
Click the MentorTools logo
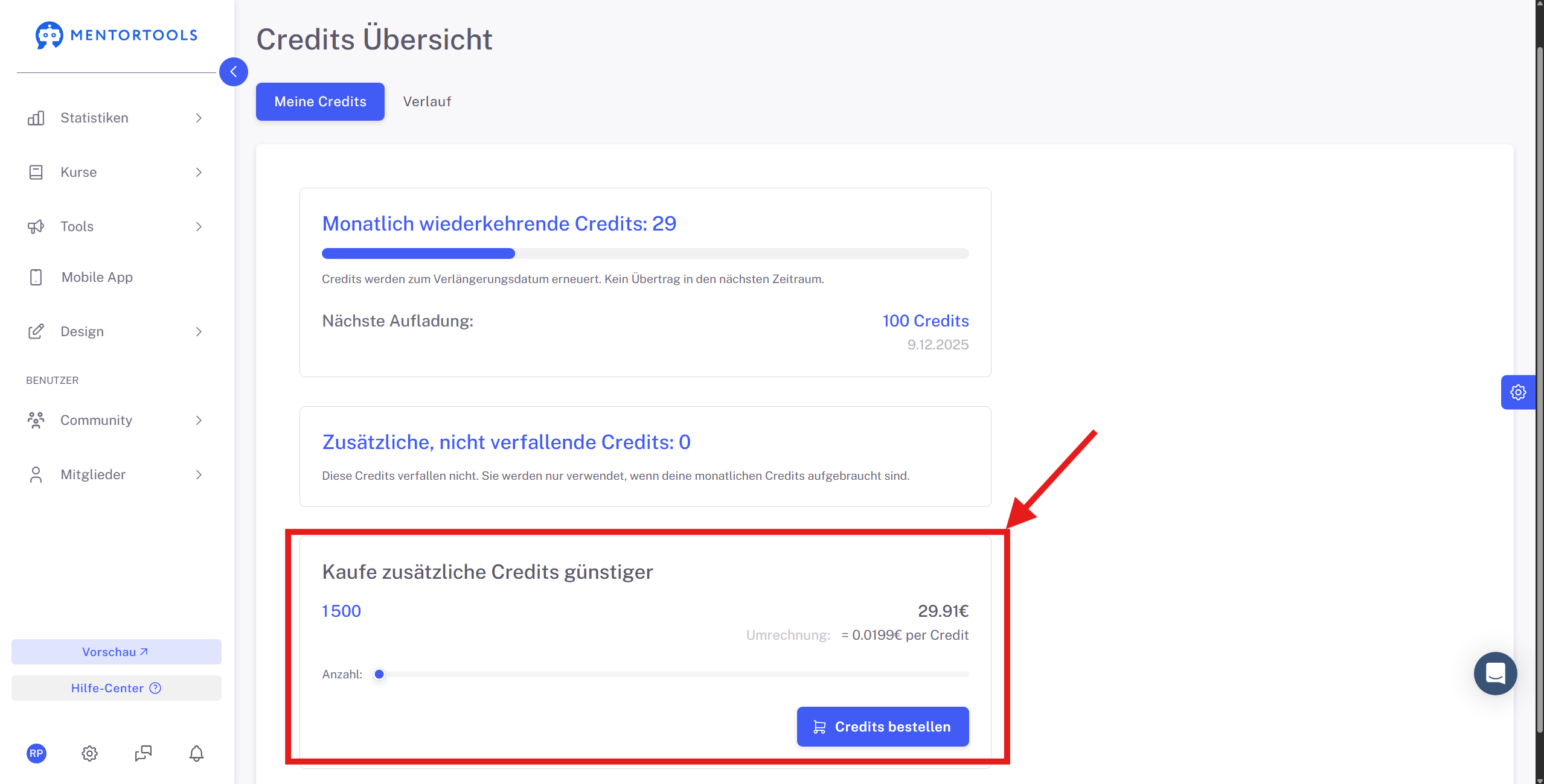point(117,35)
